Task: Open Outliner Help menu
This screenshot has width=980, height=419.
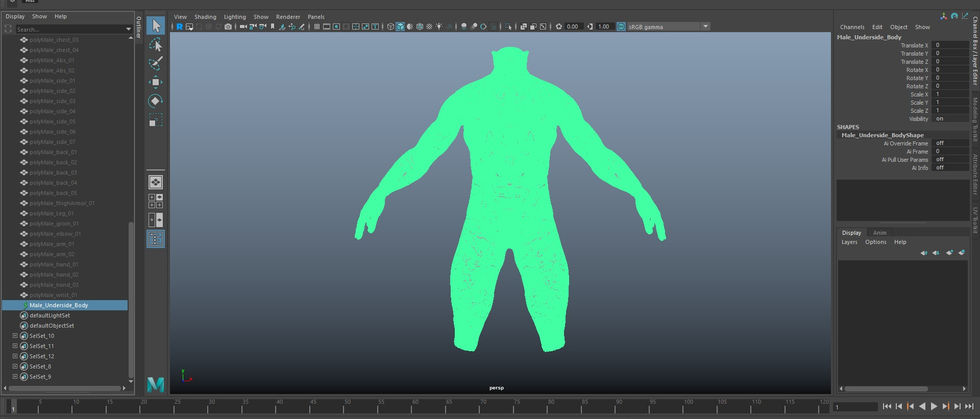Action: click(x=61, y=17)
